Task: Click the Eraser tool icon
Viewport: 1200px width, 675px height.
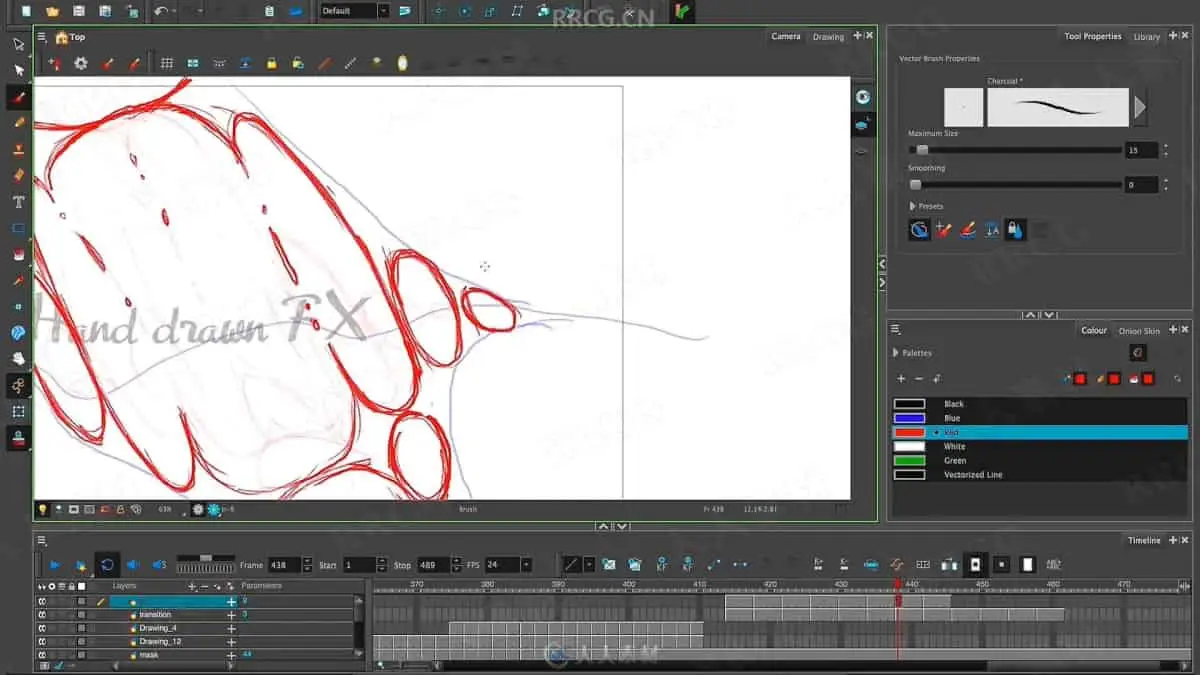Action: [x=18, y=176]
